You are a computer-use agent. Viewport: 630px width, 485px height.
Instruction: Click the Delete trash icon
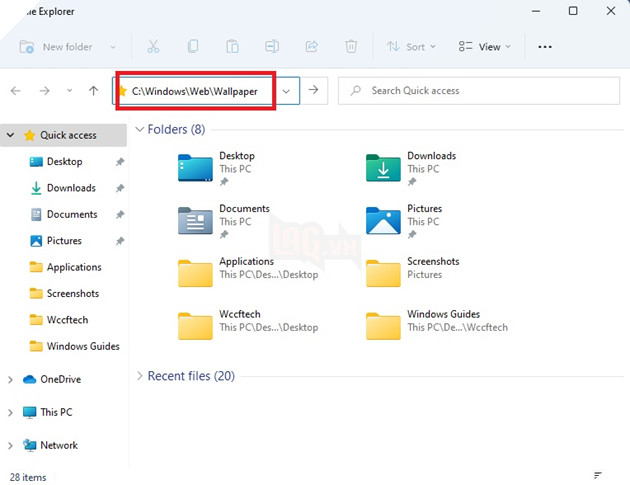[x=351, y=47]
